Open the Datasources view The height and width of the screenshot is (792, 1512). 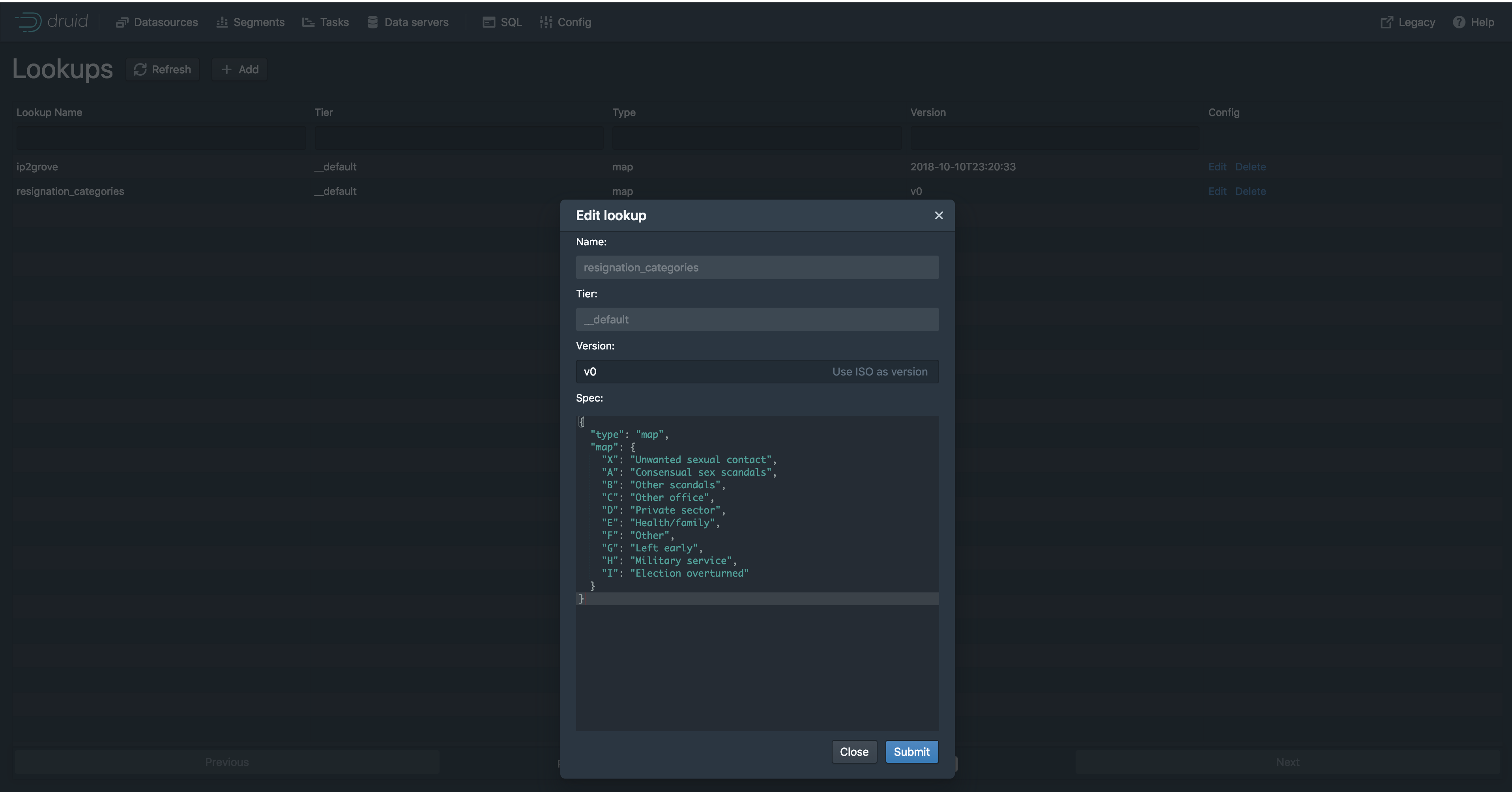(157, 22)
